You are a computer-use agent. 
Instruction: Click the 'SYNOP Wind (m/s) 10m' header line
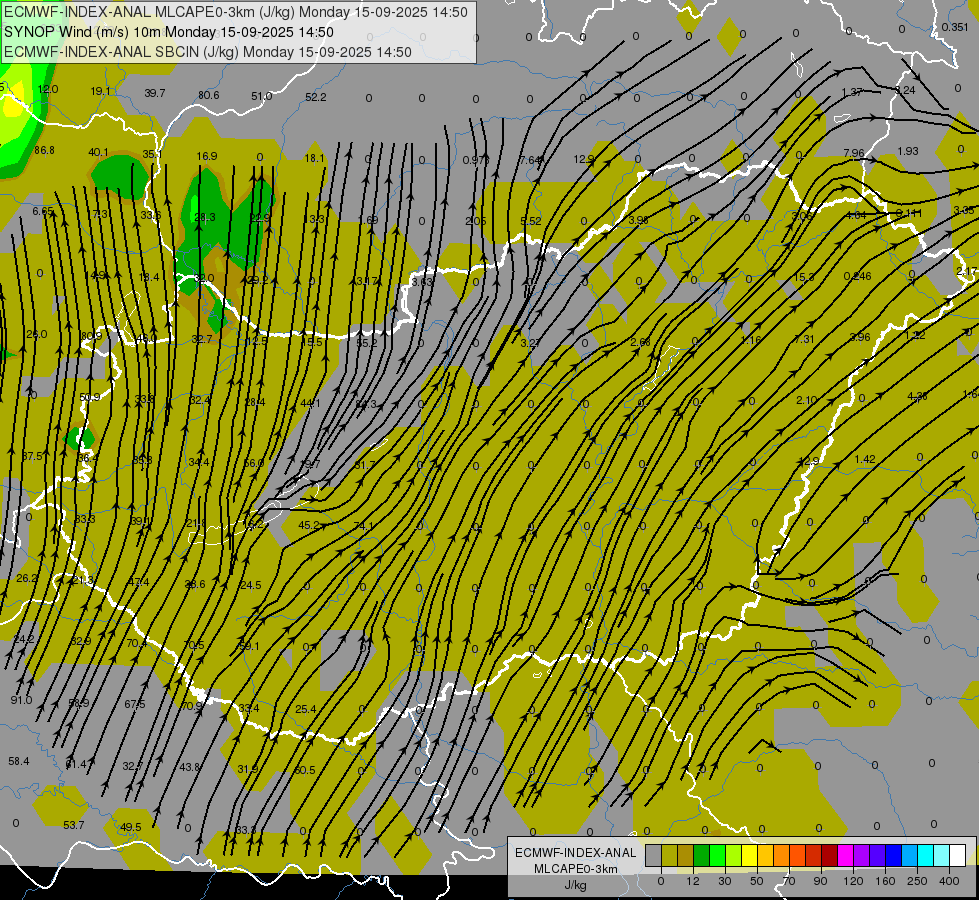click(x=169, y=32)
